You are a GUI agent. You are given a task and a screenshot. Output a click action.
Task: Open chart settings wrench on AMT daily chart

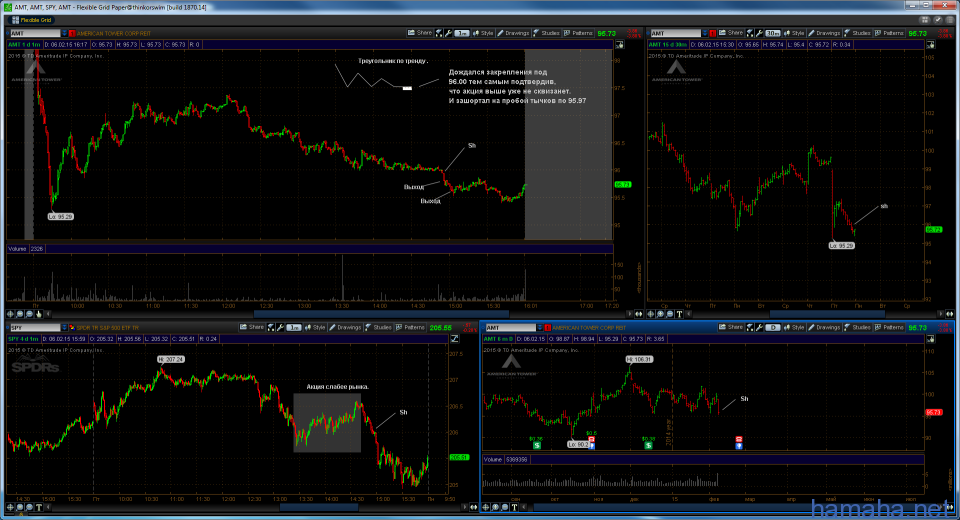tap(759, 327)
